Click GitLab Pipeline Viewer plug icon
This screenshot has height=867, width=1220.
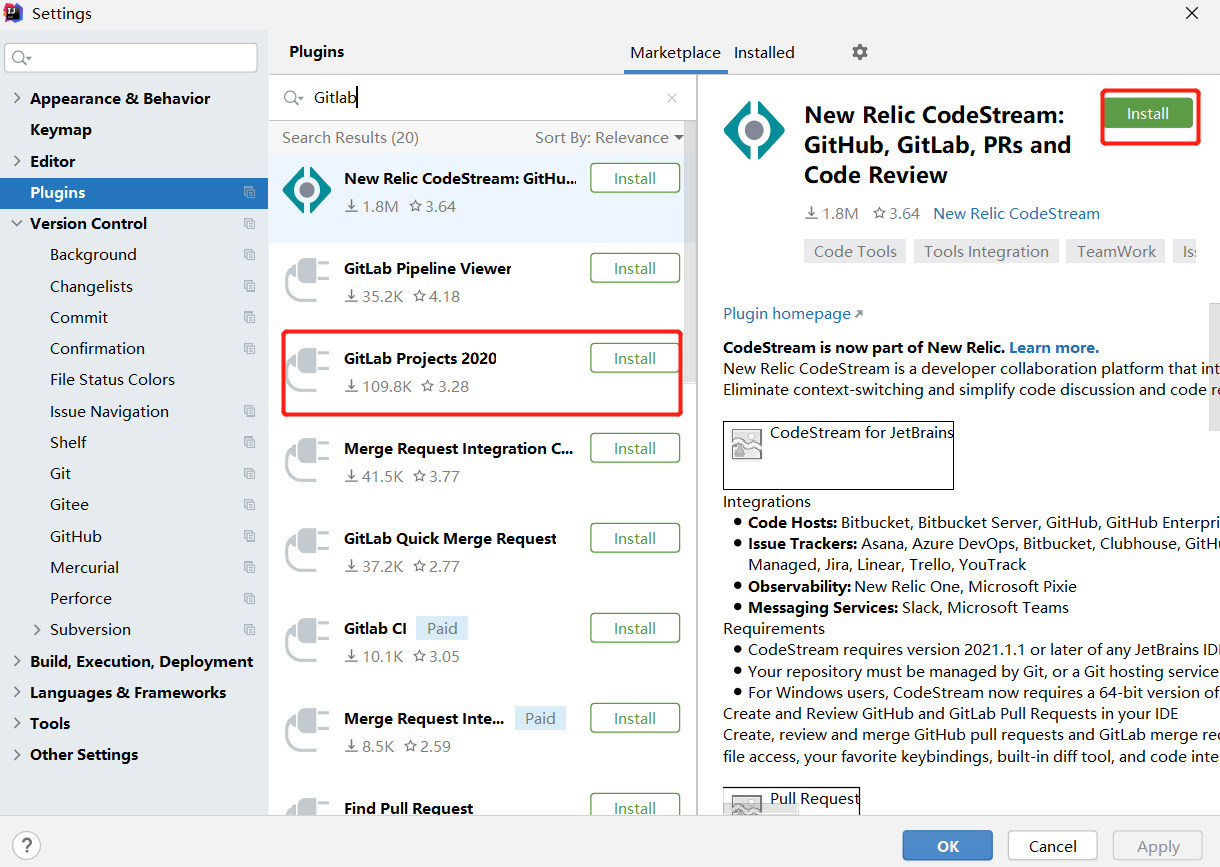307,279
